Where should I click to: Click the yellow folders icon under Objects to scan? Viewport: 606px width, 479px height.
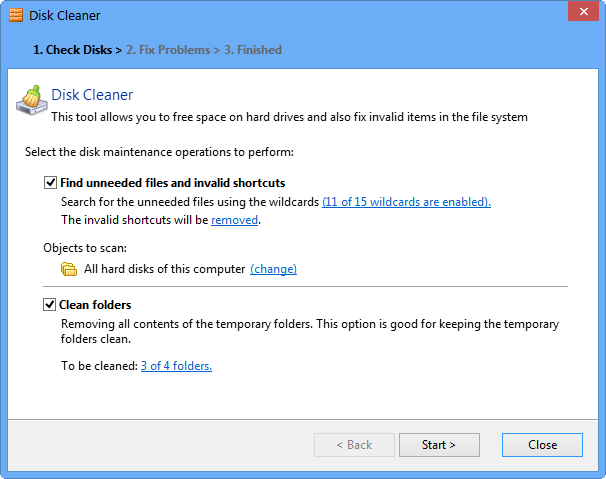tap(69, 269)
